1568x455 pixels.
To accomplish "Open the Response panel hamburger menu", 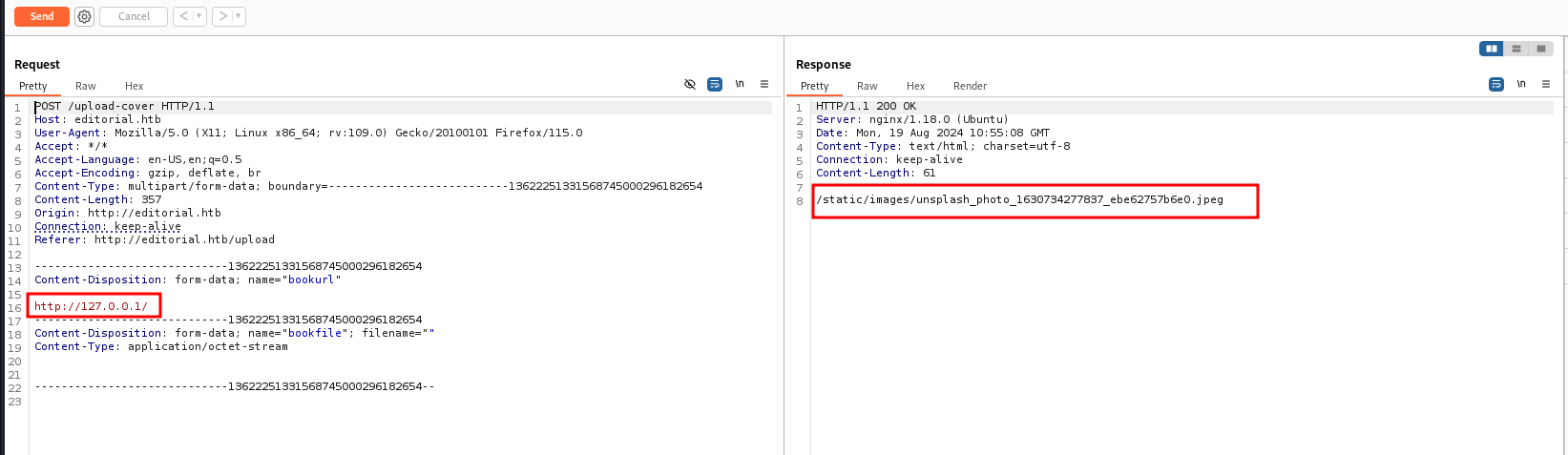I will (1546, 84).
